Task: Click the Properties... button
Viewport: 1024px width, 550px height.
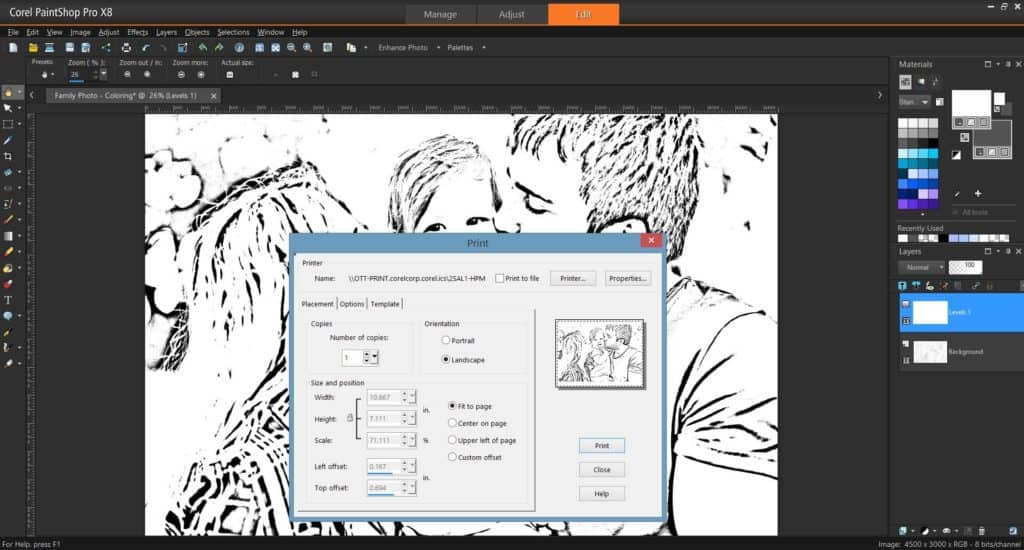Action: [x=628, y=278]
